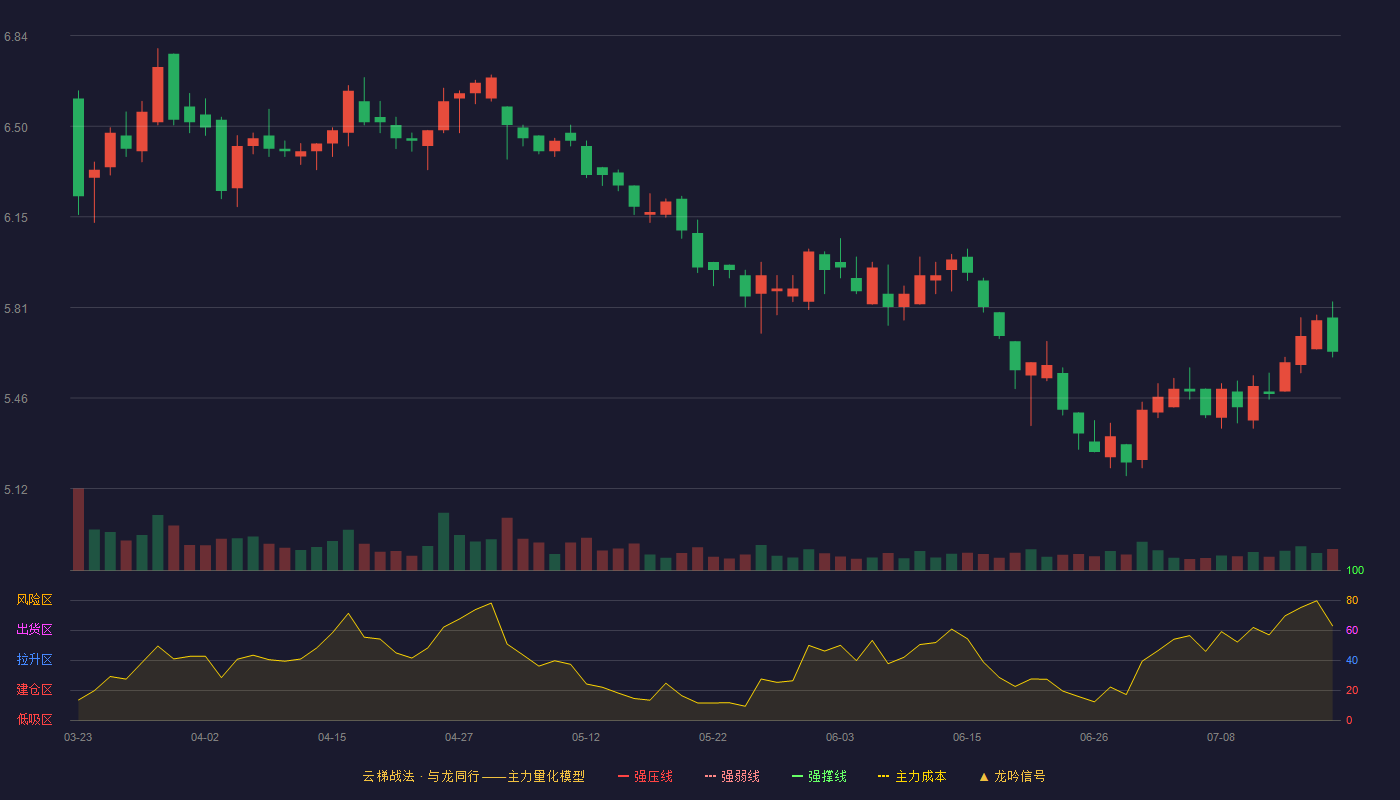Toggle the 强弱线 legend series
Viewport: 1400px width, 800px height.
click(732, 776)
